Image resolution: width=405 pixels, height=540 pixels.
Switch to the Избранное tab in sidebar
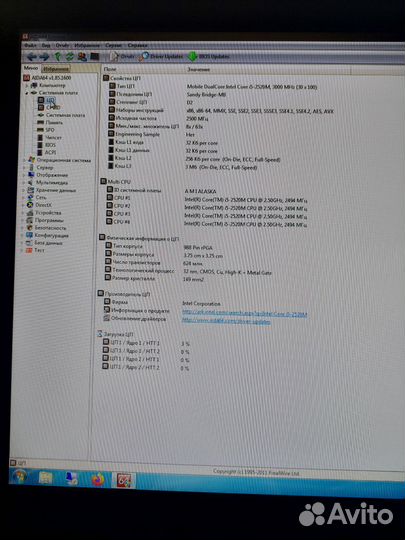pyautogui.click(x=56, y=69)
